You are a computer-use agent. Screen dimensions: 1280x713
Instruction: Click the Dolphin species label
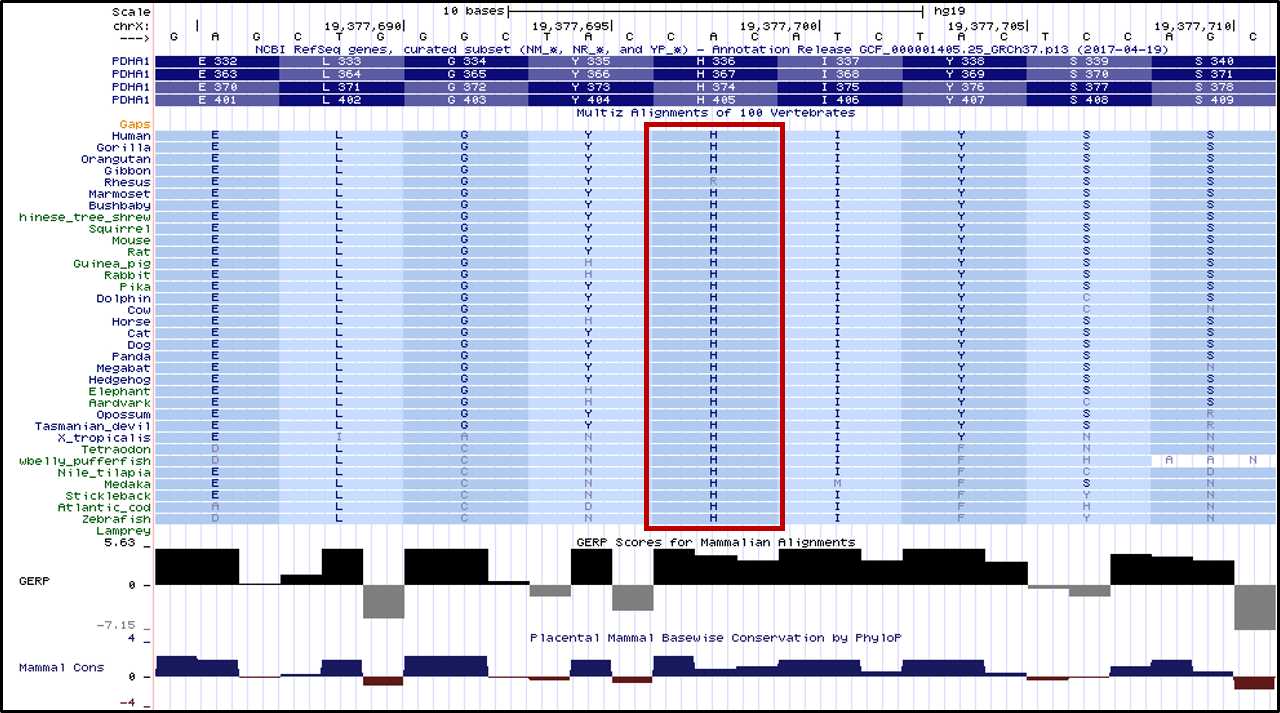pos(124,299)
